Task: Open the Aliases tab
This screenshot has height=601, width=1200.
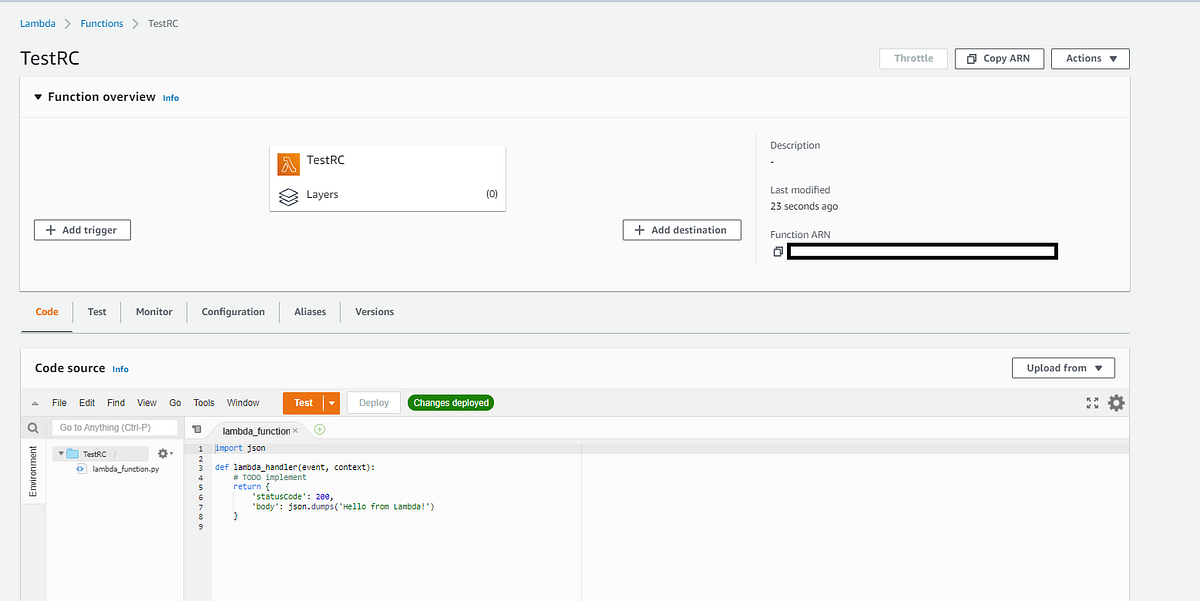Action: pos(310,312)
